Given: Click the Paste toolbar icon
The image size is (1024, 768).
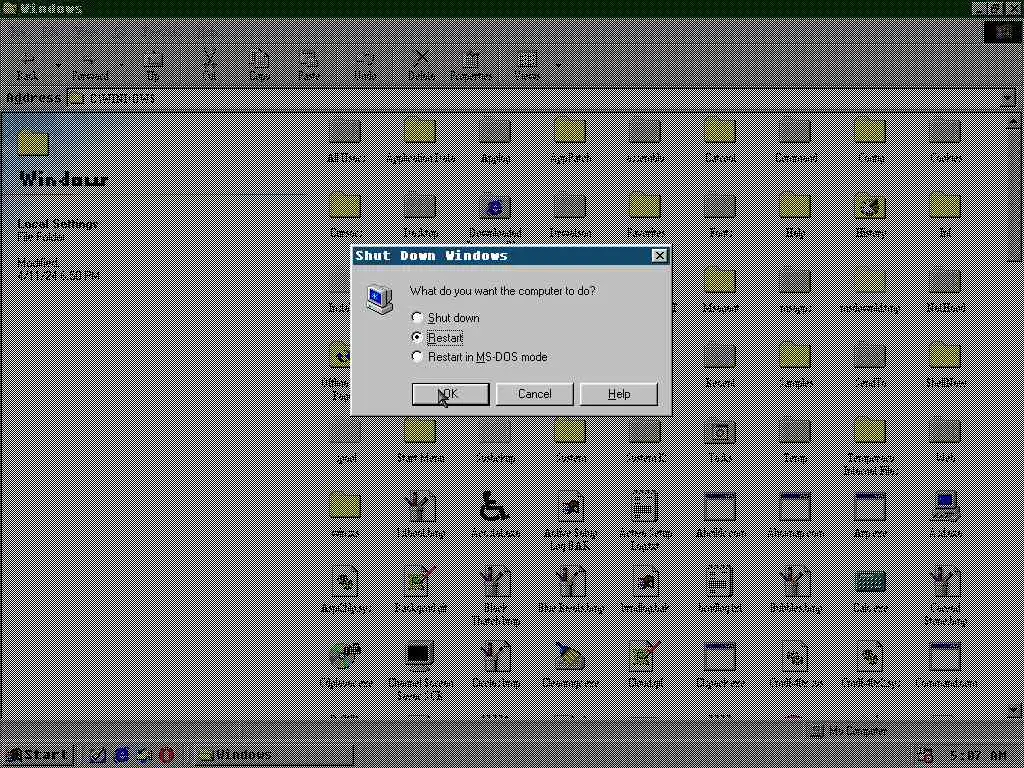Looking at the screenshot, I should 309,65.
